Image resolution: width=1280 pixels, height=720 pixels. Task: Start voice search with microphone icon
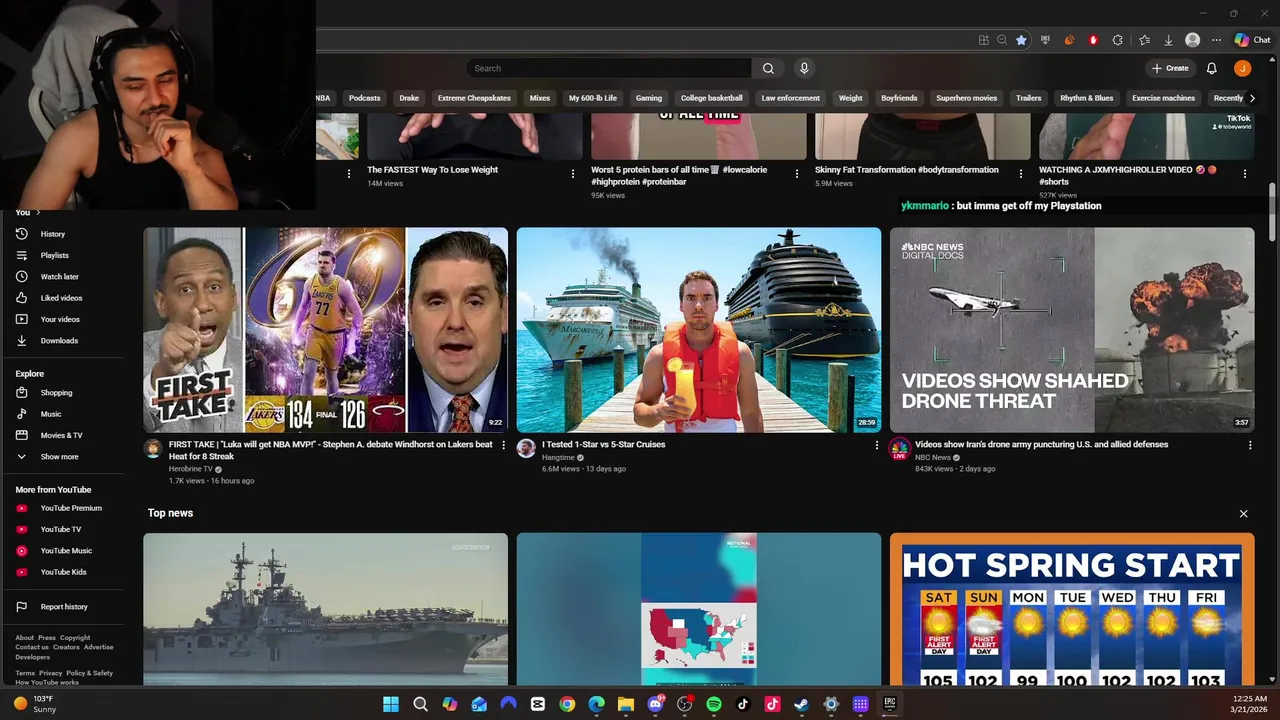(804, 68)
